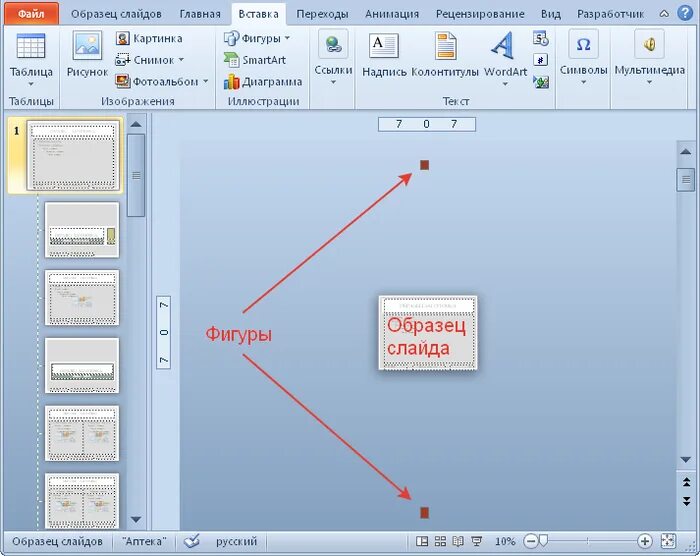
Task: Switch to Вид tab
Action: point(550,14)
